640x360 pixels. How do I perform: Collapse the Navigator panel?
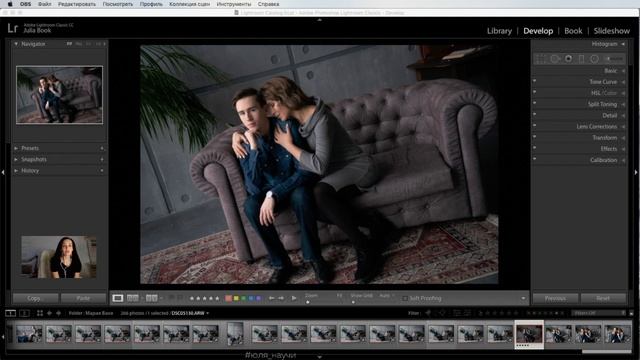(16, 44)
